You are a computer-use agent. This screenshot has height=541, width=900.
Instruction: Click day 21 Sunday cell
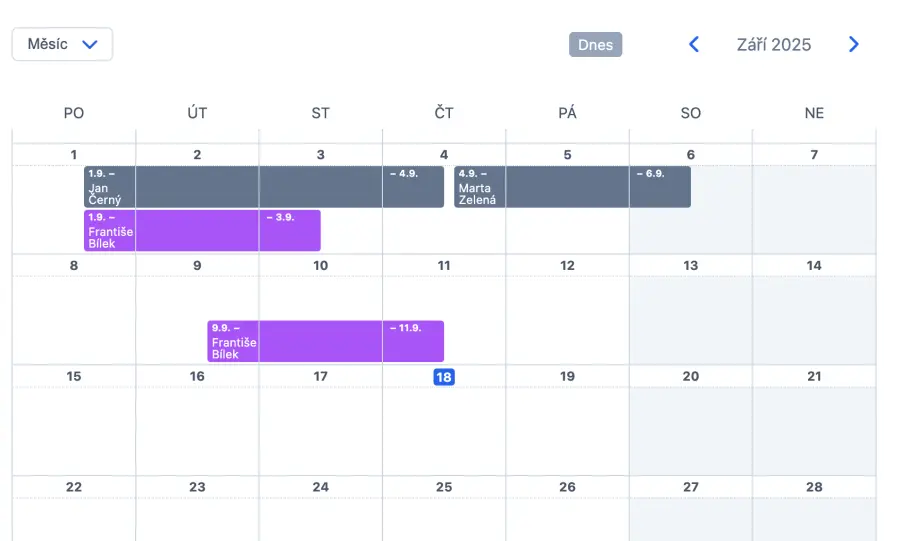[814, 420]
